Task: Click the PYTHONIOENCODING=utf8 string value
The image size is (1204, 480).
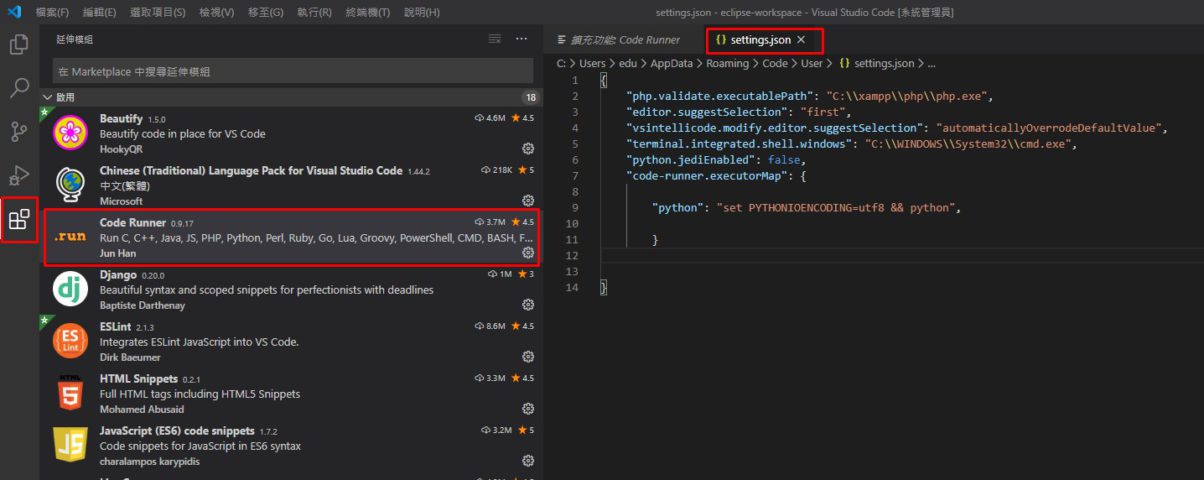Action: coord(840,207)
